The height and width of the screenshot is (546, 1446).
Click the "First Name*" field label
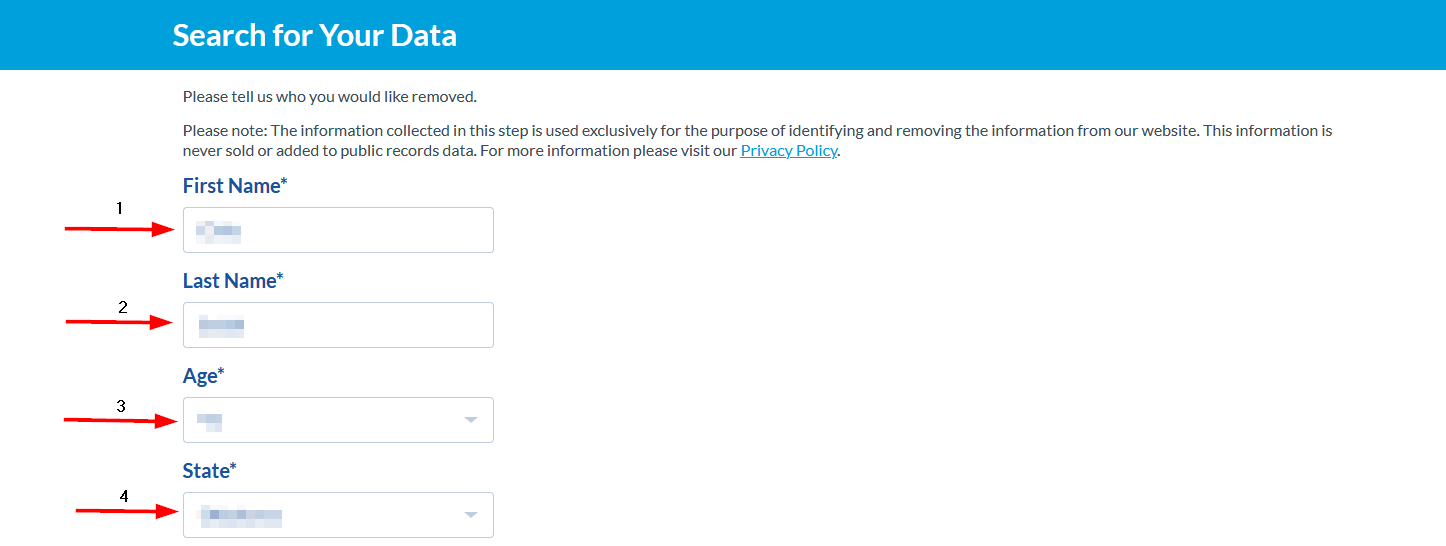235,186
